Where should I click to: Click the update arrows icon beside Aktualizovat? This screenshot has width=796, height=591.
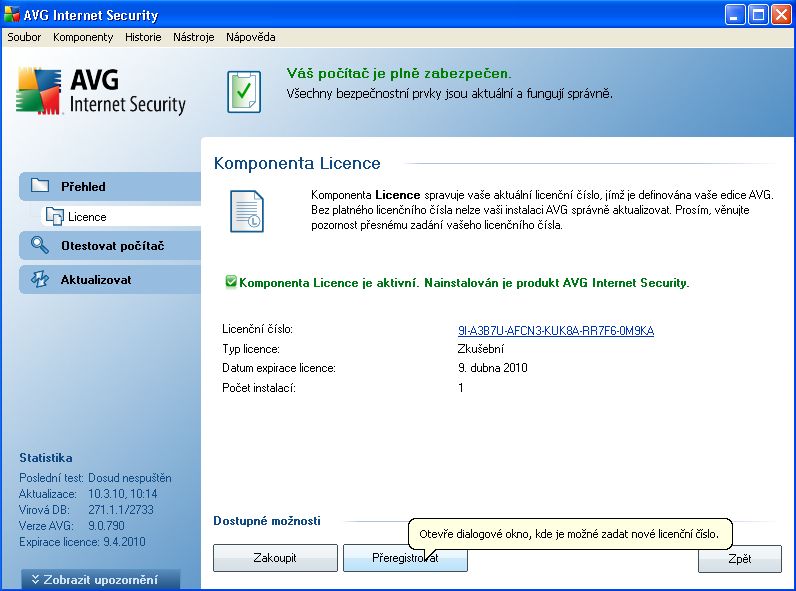click(40, 279)
